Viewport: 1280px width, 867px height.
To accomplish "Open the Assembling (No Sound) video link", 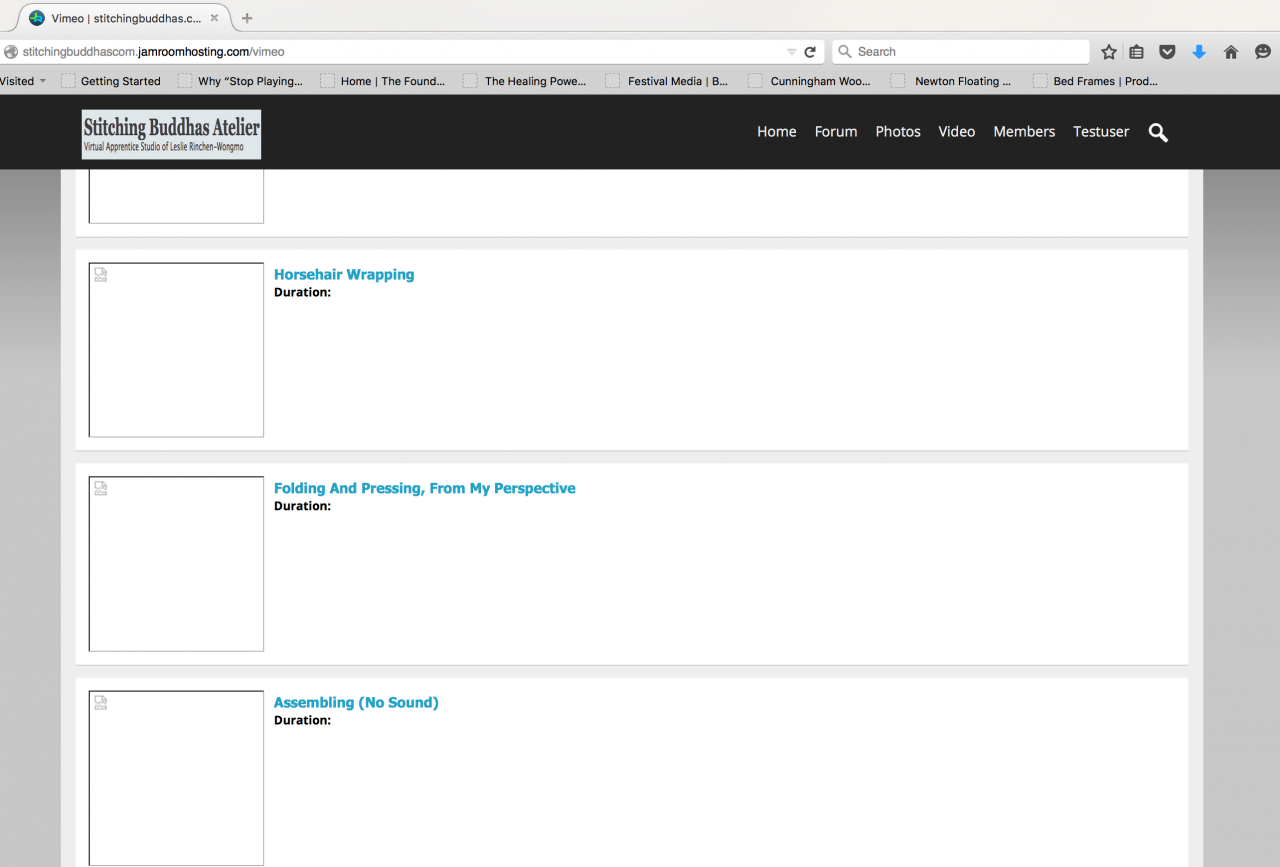I will [356, 702].
